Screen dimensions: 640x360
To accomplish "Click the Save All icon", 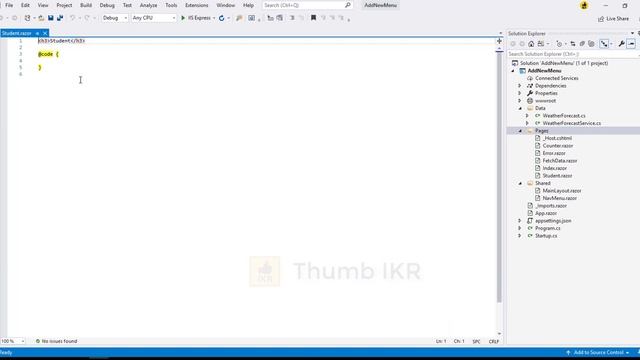I will (60, 18).
